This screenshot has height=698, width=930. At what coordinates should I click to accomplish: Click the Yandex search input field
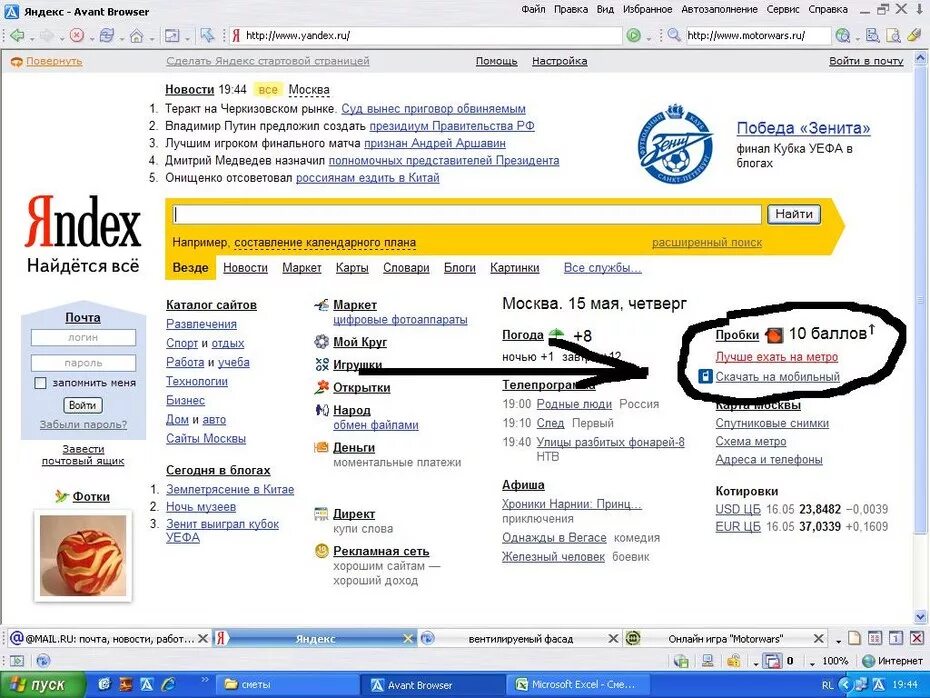[467, 214]
